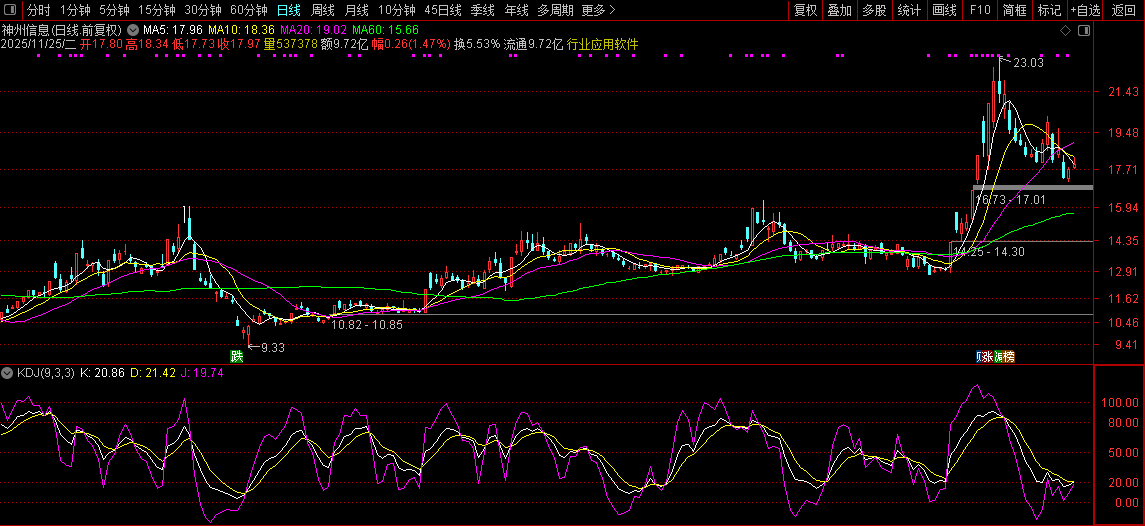
Task: Switch to the 60分钟 period tab
Action: click(x=248, y=10)
